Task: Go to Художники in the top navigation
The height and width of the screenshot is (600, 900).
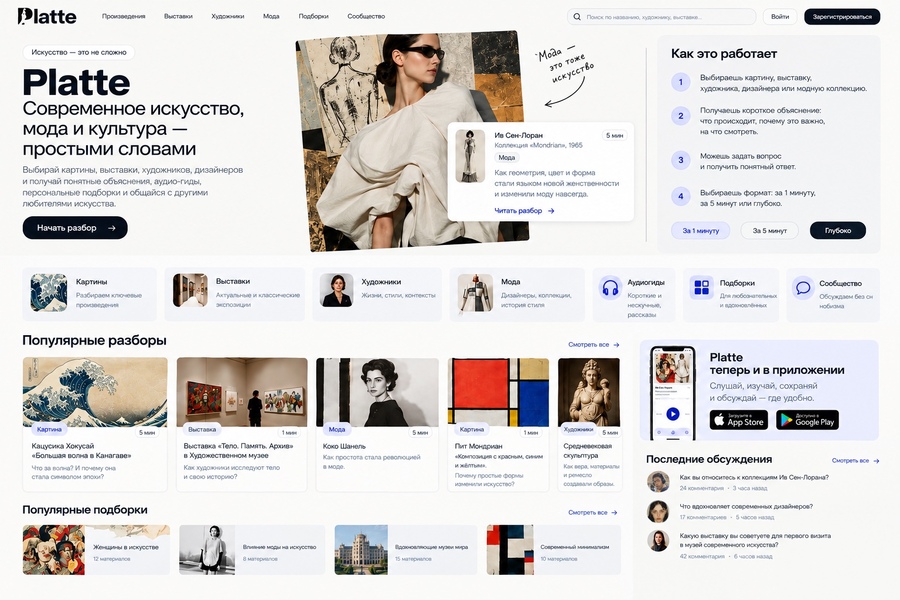Action: point(227,17)
